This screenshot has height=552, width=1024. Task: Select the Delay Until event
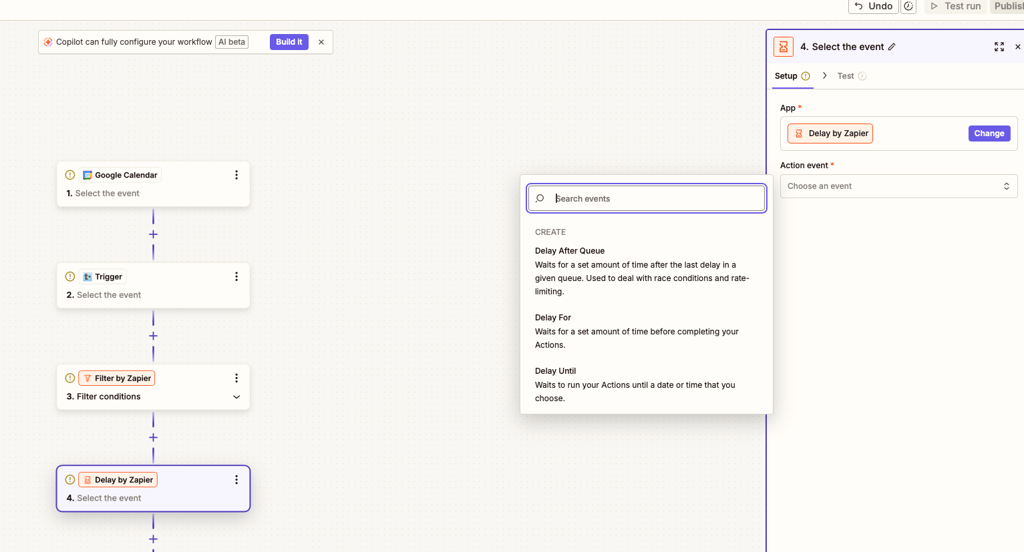[646, 384]
